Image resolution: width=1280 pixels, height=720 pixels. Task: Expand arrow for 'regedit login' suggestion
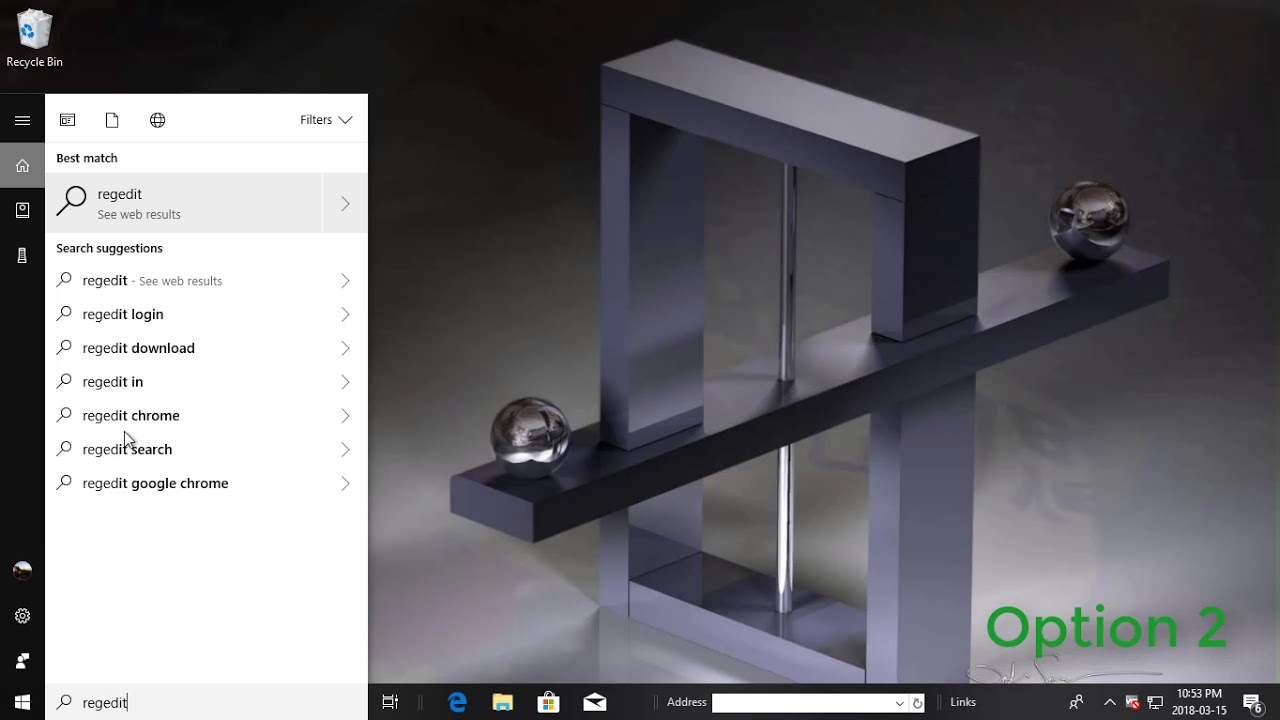(x=345, y=314)
